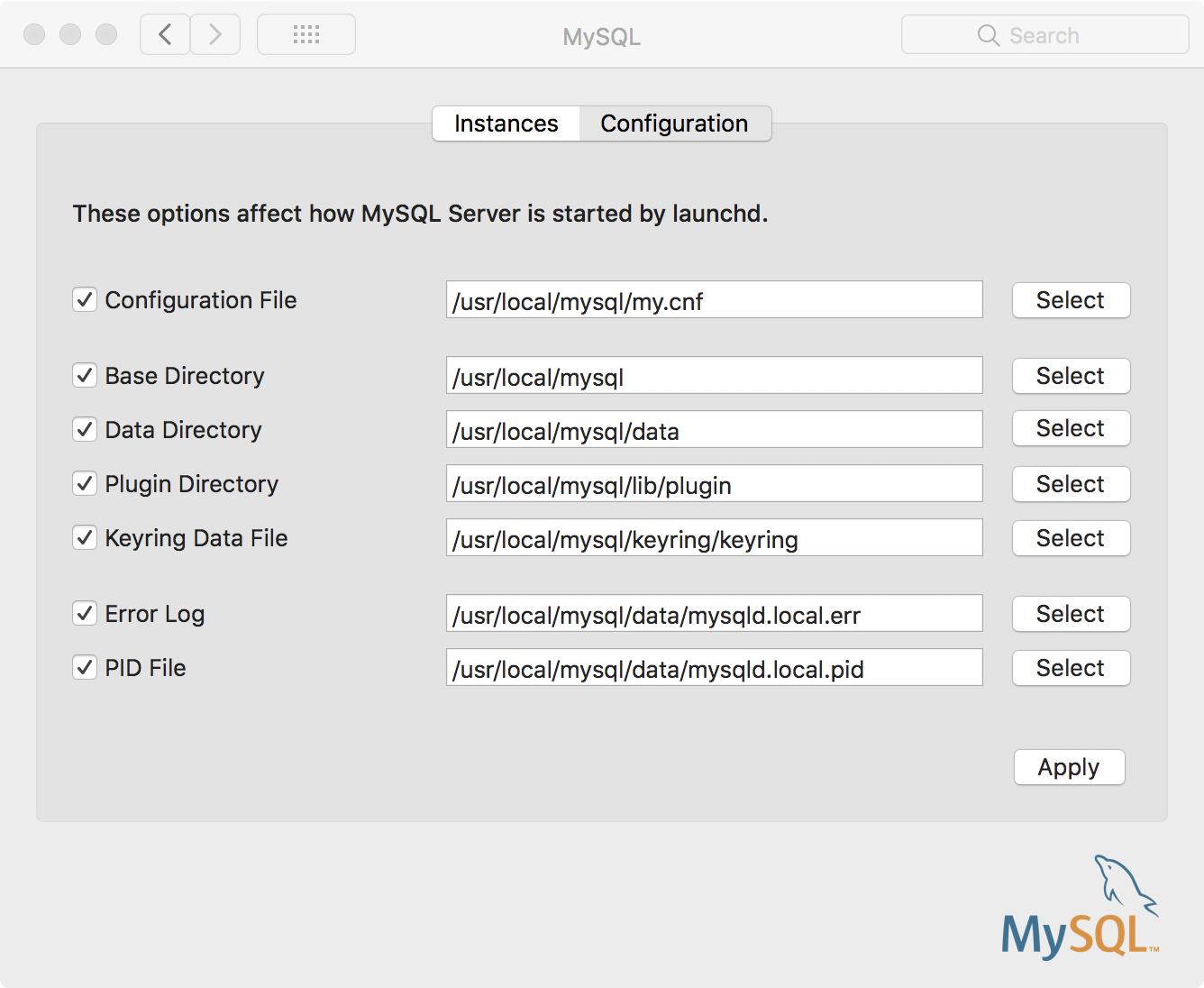Disable the PID File checkbox
The height and width of the screenshot is (988, 1204).
[85, 667]
